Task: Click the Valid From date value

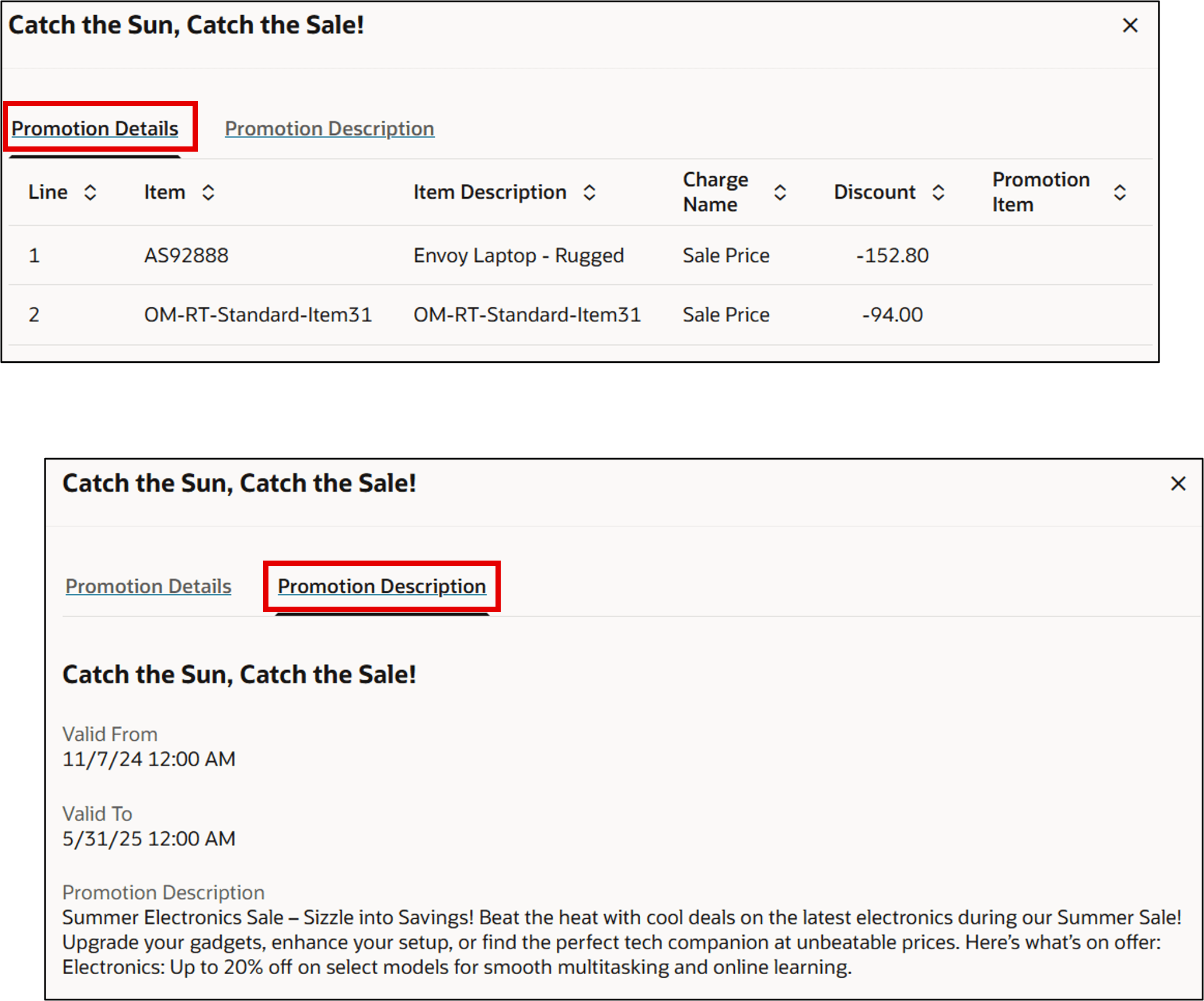Action: [x=149, y=759]
